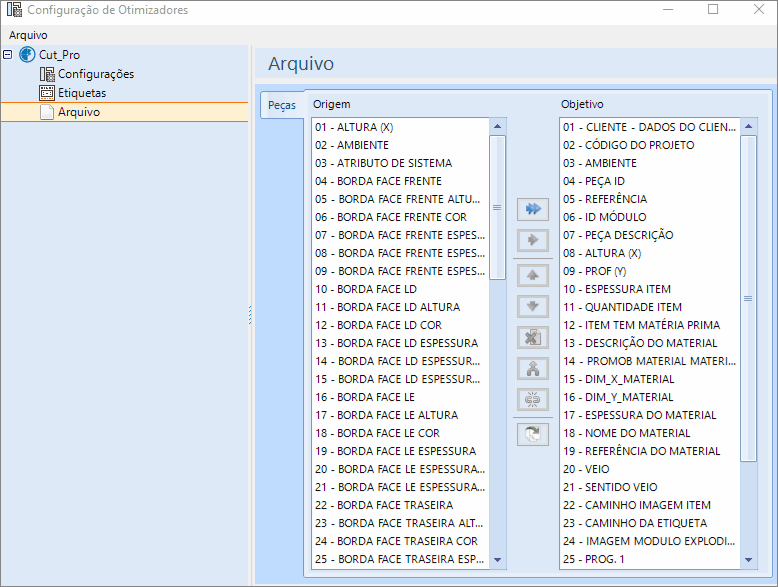The height and width of the screenshot is (587, 778).
Task: Select '13 - DESCRIÇÃO DO MATERIAL' row
Action: (650, 343)
